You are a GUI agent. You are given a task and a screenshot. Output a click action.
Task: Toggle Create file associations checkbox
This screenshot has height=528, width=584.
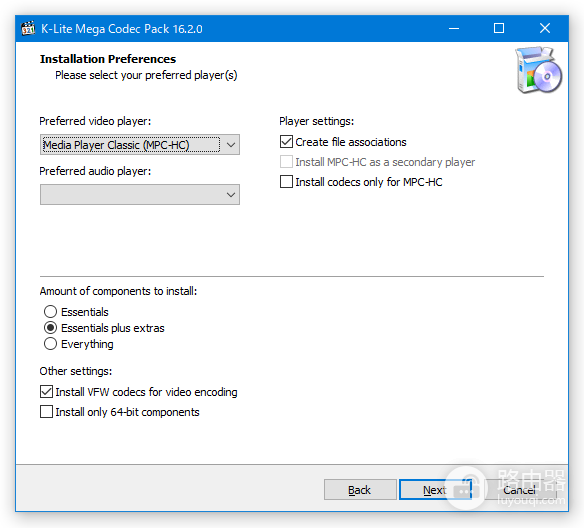tap(286, 142)
